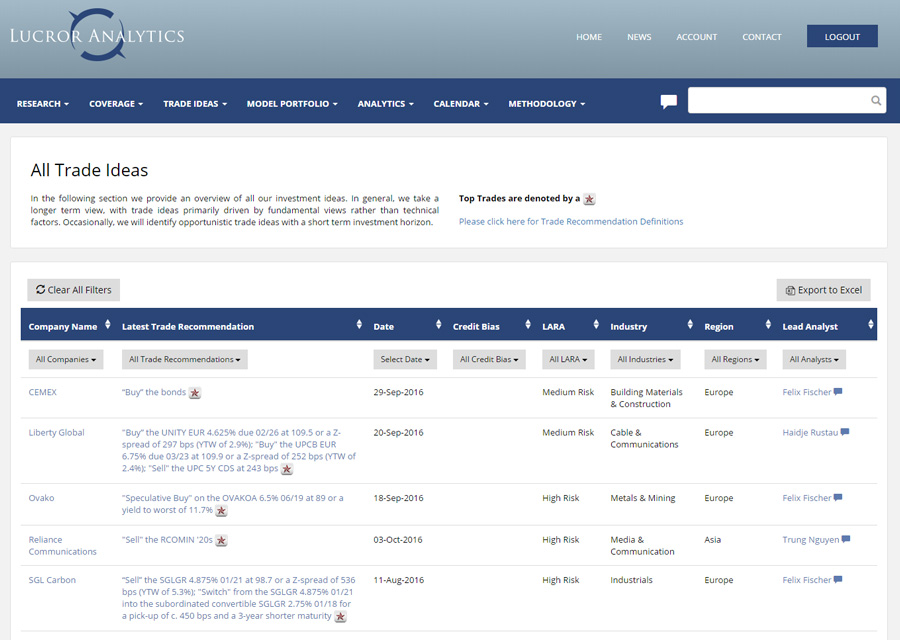Sort by Latest Trade Recommendation arrows

click(359, 325)
